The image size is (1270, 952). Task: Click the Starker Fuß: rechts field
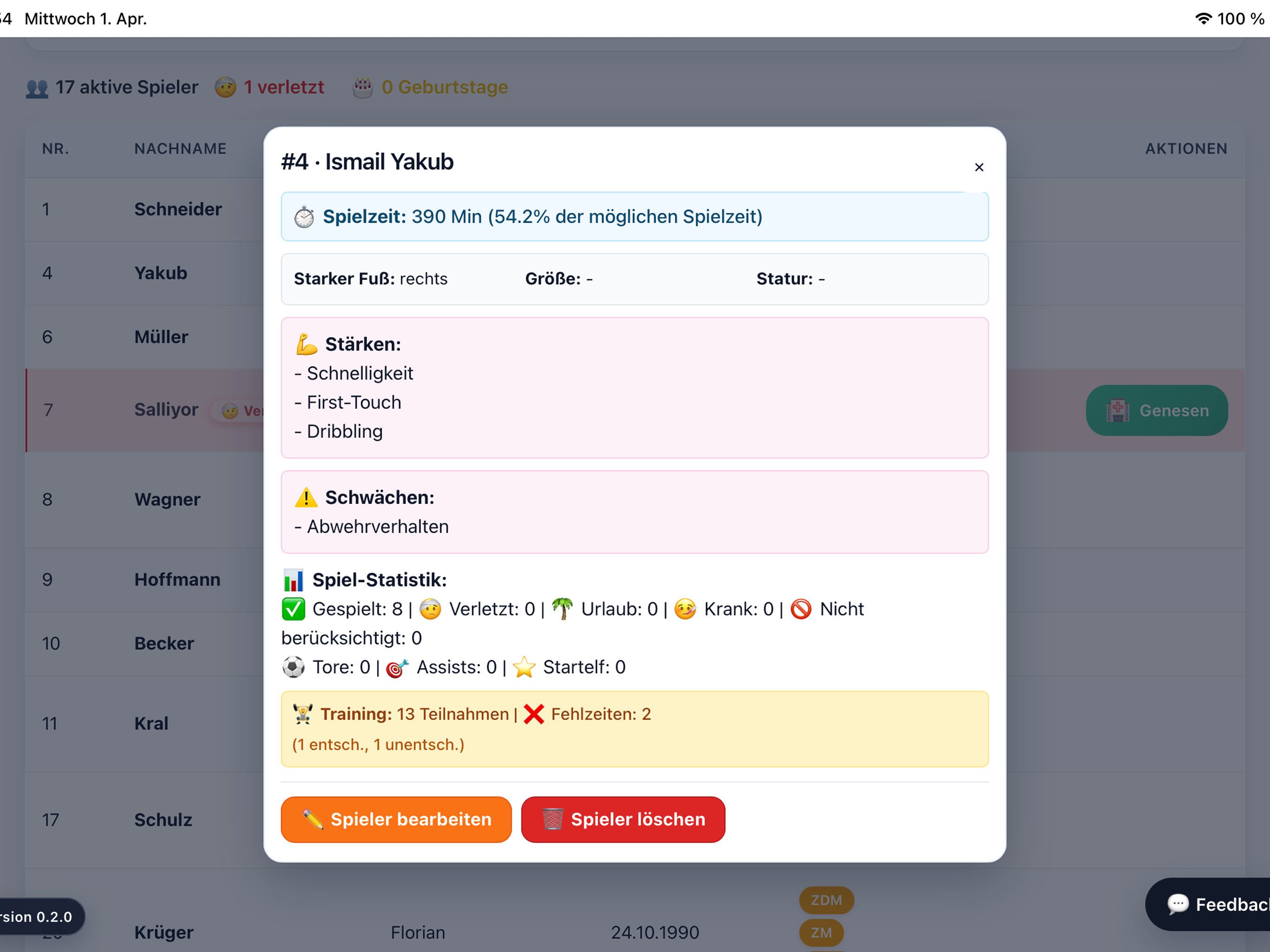pyautogui.click(x=370, y=278)
